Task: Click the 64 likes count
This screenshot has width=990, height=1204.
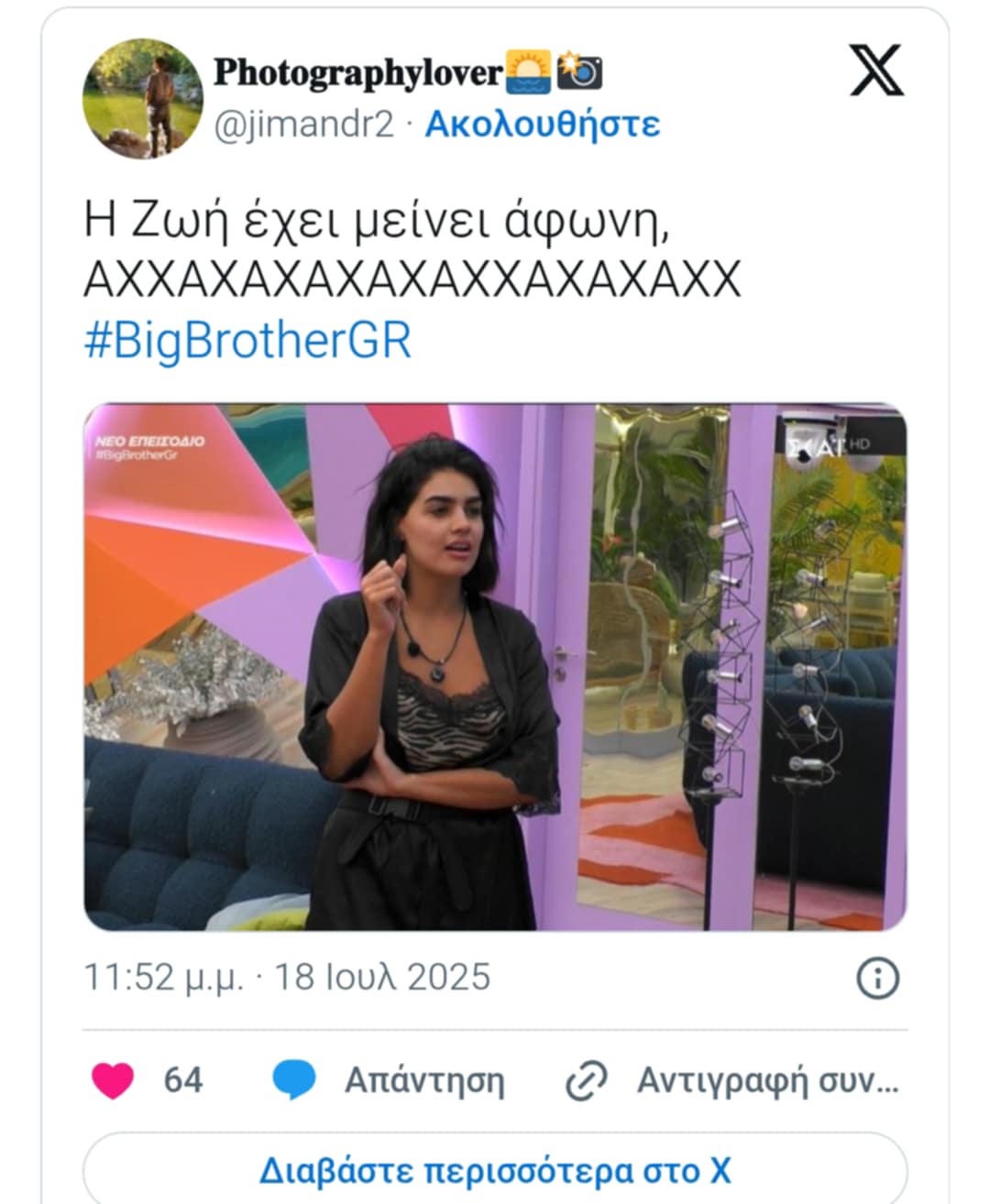Action: tap(183, 1081)
